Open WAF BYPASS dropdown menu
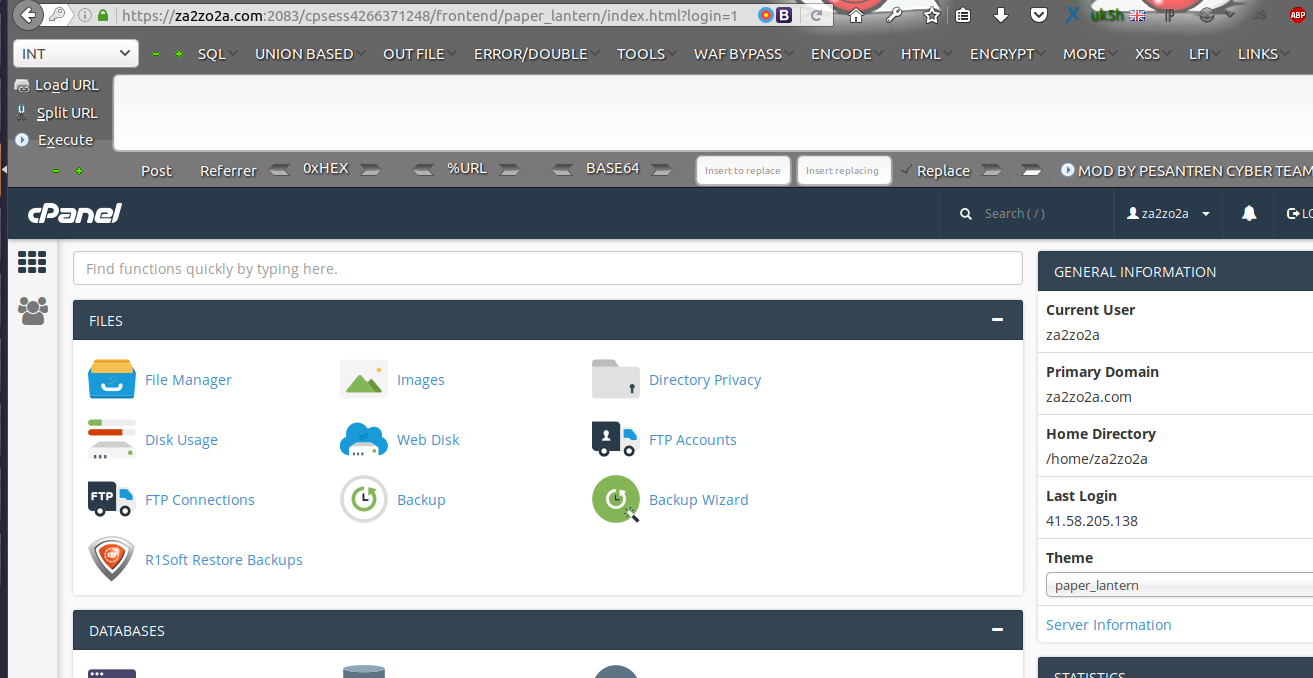Viewport: 1313px width, 678px height. (x=744, y=54)
